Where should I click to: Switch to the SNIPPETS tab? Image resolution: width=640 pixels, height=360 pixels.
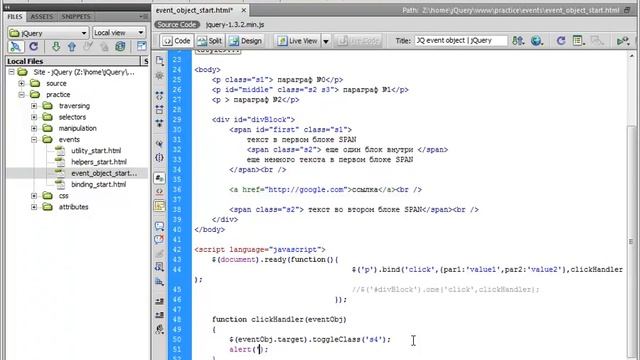[76, 17]
